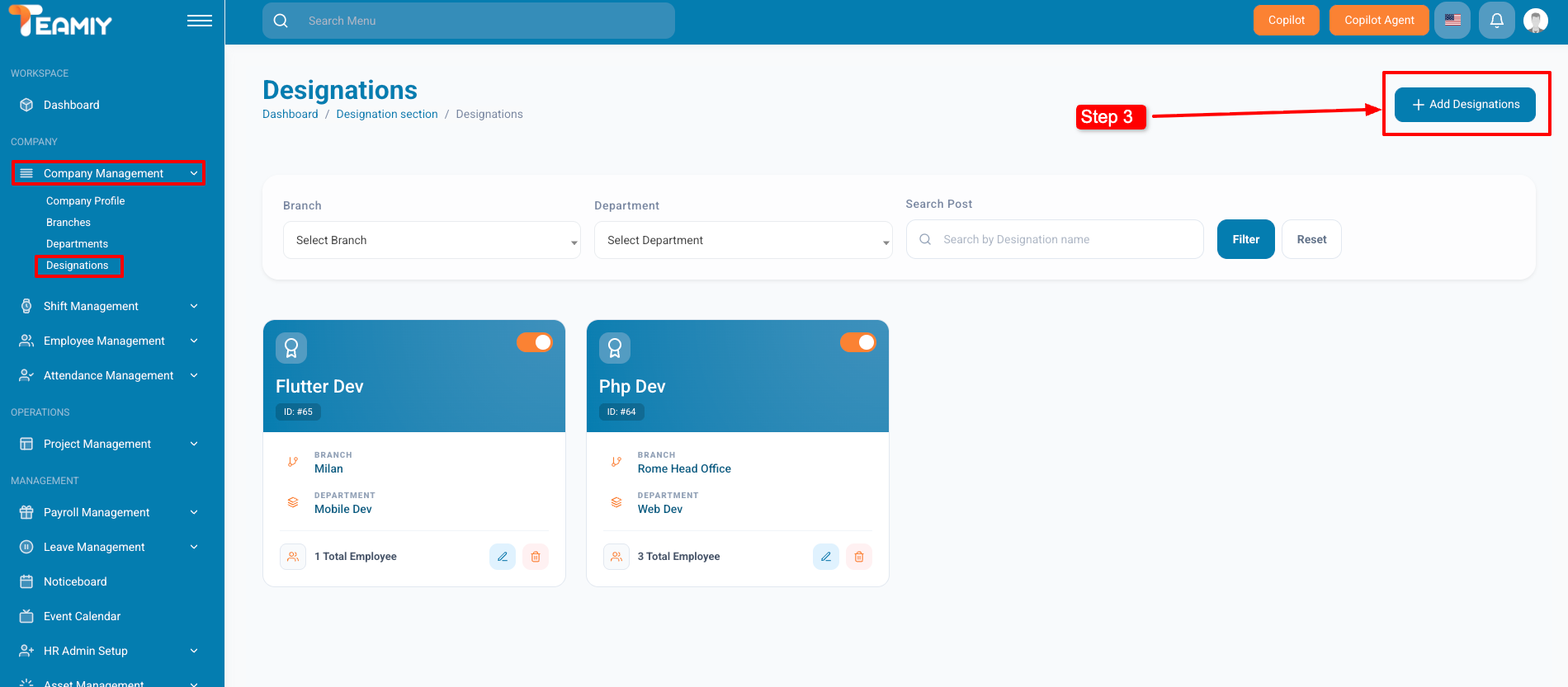Open the language flag selector

1452,21
